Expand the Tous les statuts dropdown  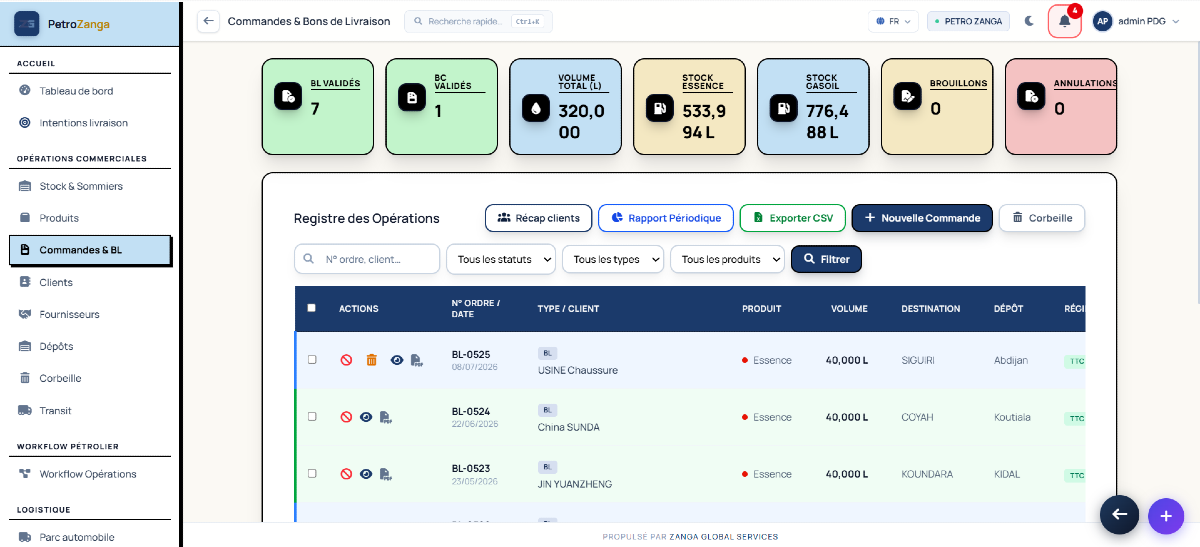click(x=501, y=259)
